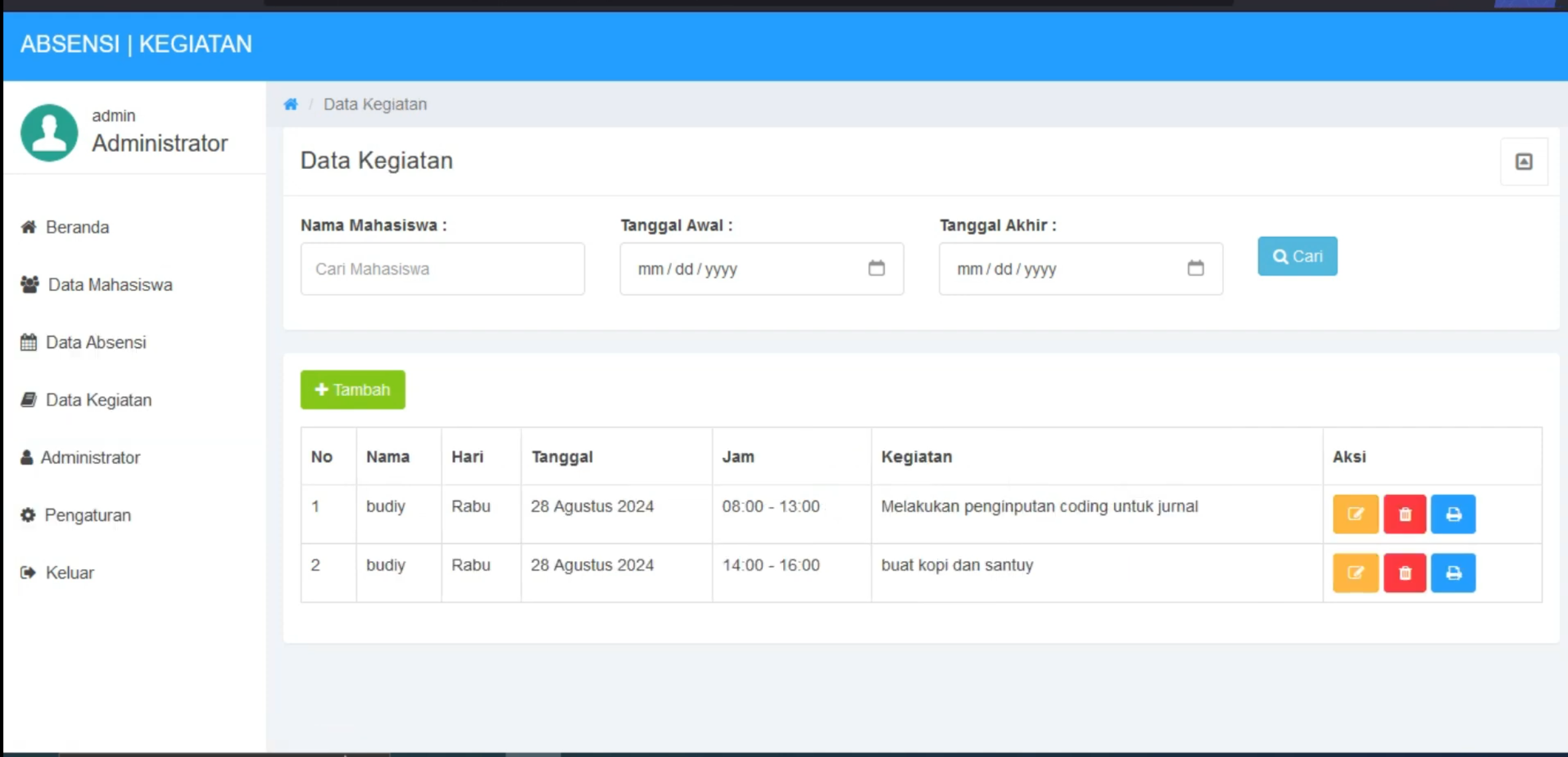Open Beranda in the sidebar
Viewport: 1568px width, 757px height.
point(65,227)
